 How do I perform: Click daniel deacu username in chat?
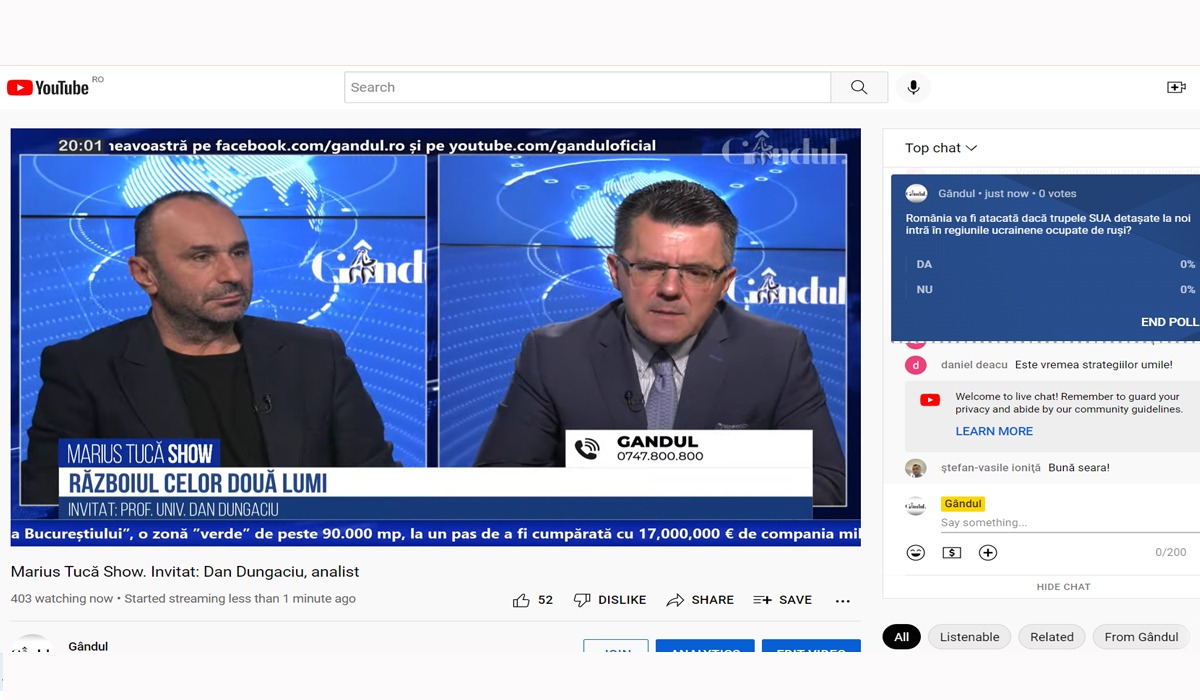(x=974, y=365)
